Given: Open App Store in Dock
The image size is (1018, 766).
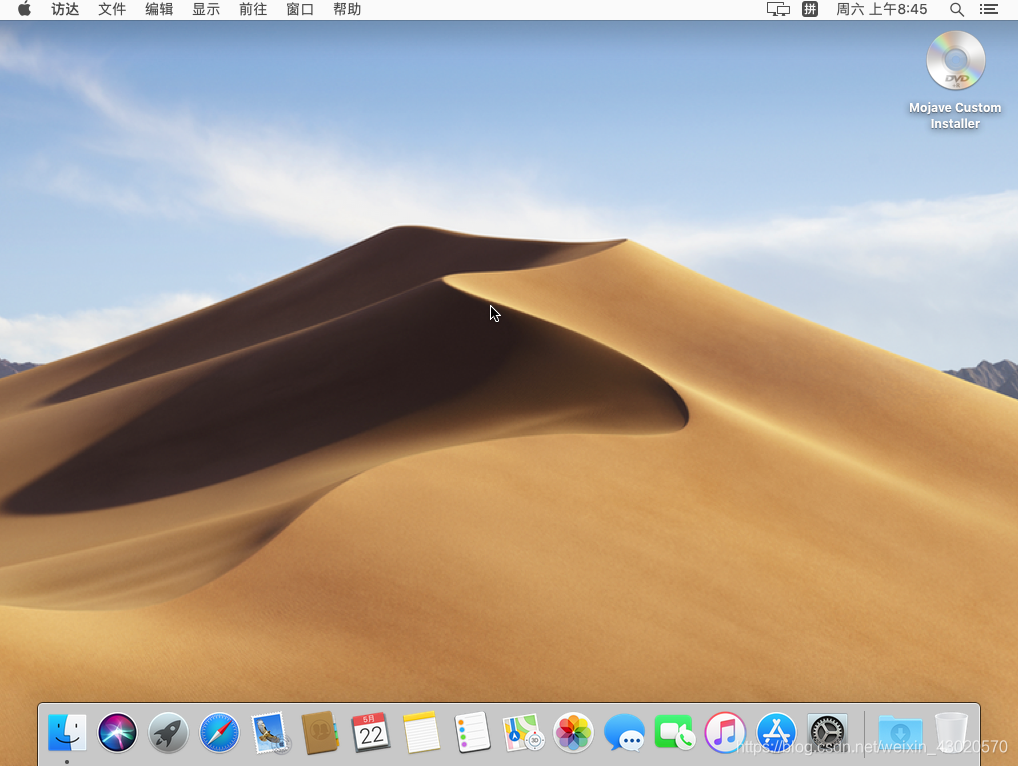Looking at the screenshot, I should pyautogui.click(x=776, y=733).
